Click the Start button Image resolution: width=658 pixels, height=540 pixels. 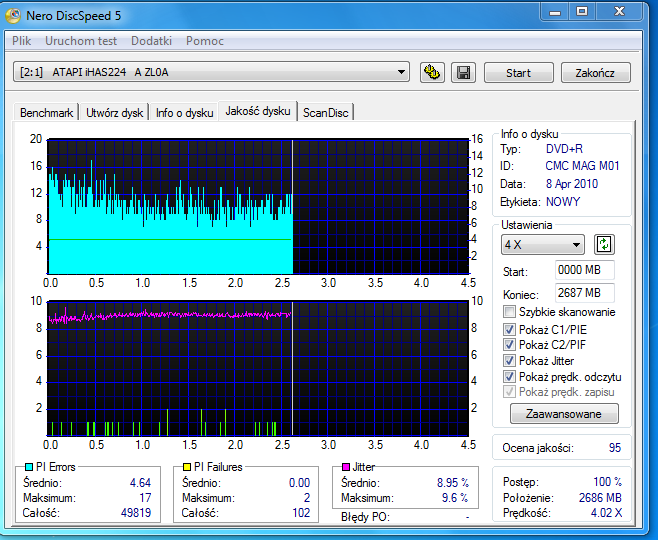518,73
